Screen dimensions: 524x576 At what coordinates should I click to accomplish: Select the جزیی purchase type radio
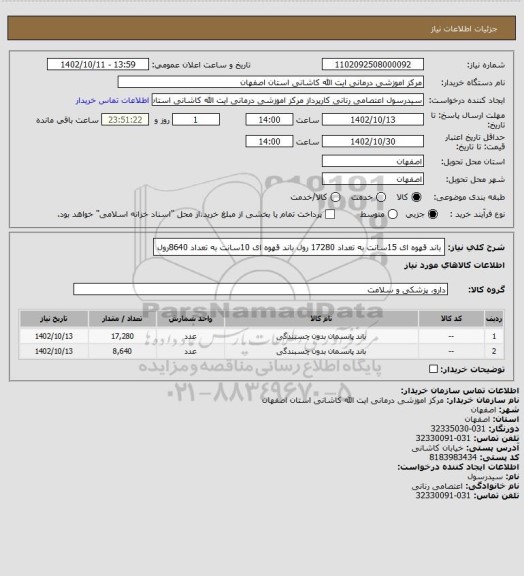coord(433,214)
